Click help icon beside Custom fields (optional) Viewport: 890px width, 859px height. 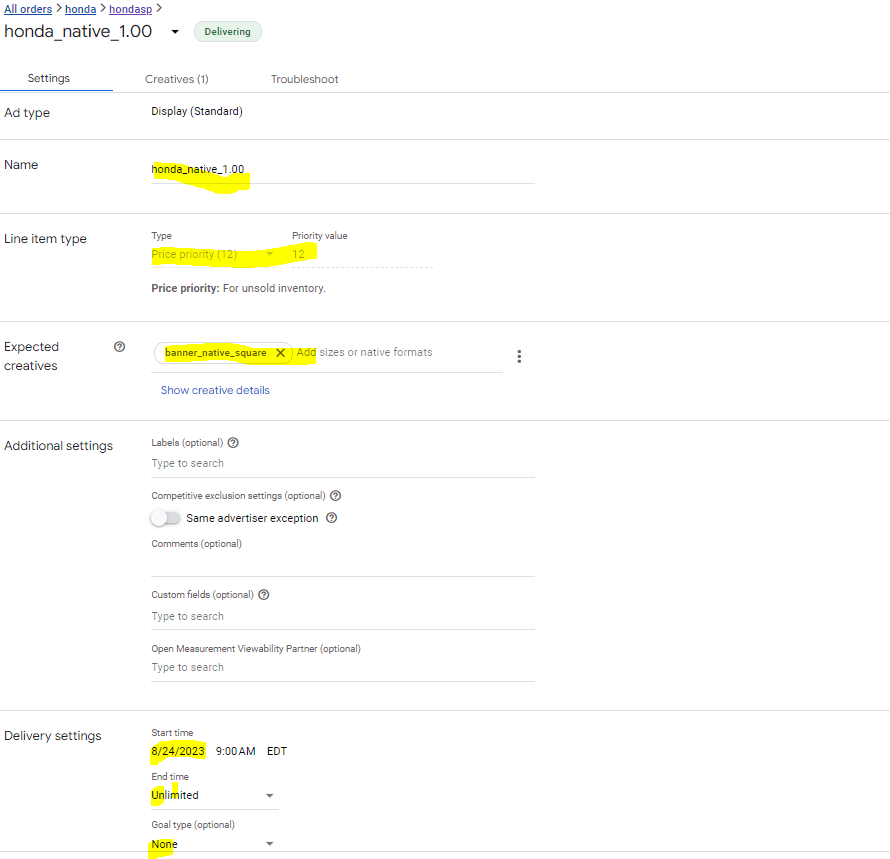coord(264,595)
